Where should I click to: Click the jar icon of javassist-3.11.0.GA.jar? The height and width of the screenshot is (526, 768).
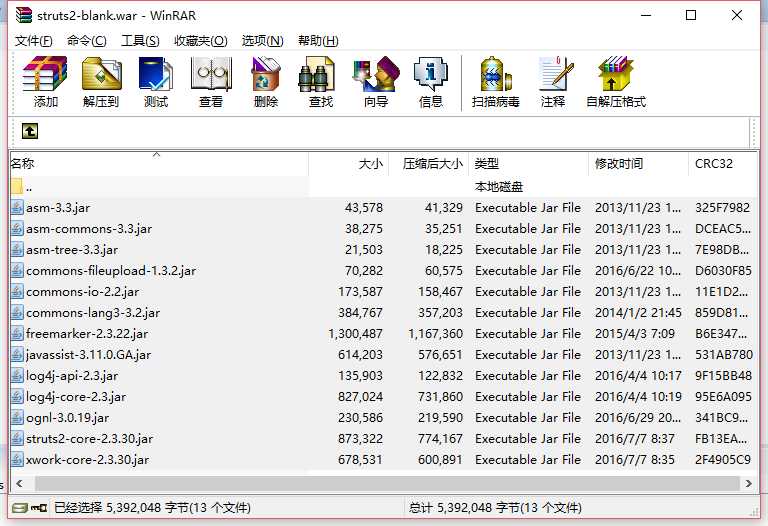pos(17,355)
